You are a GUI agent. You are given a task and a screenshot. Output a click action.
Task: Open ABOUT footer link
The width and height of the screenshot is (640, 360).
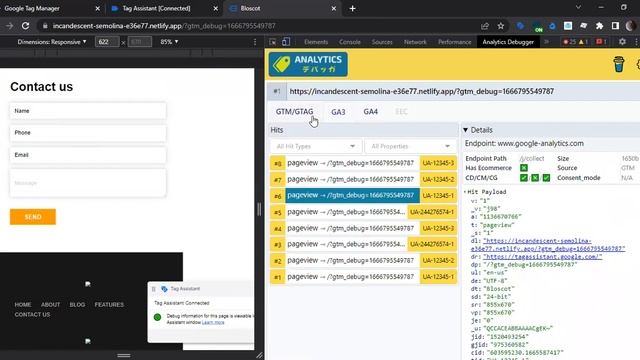[51, 304]
